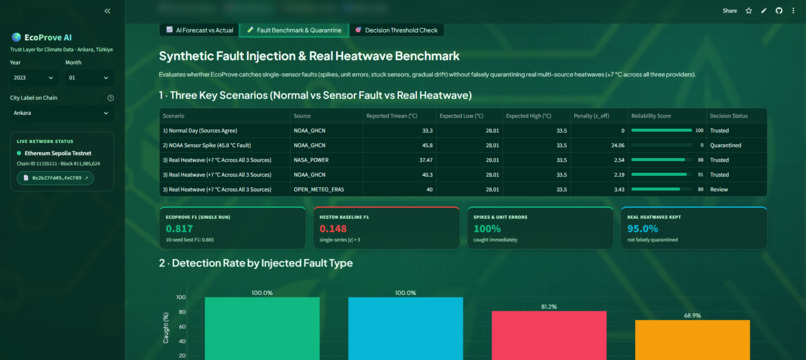Viewport: 806px width, 360px height.
Task: Click the 'Three Key Scenarios' section heading
Action: 315,96
